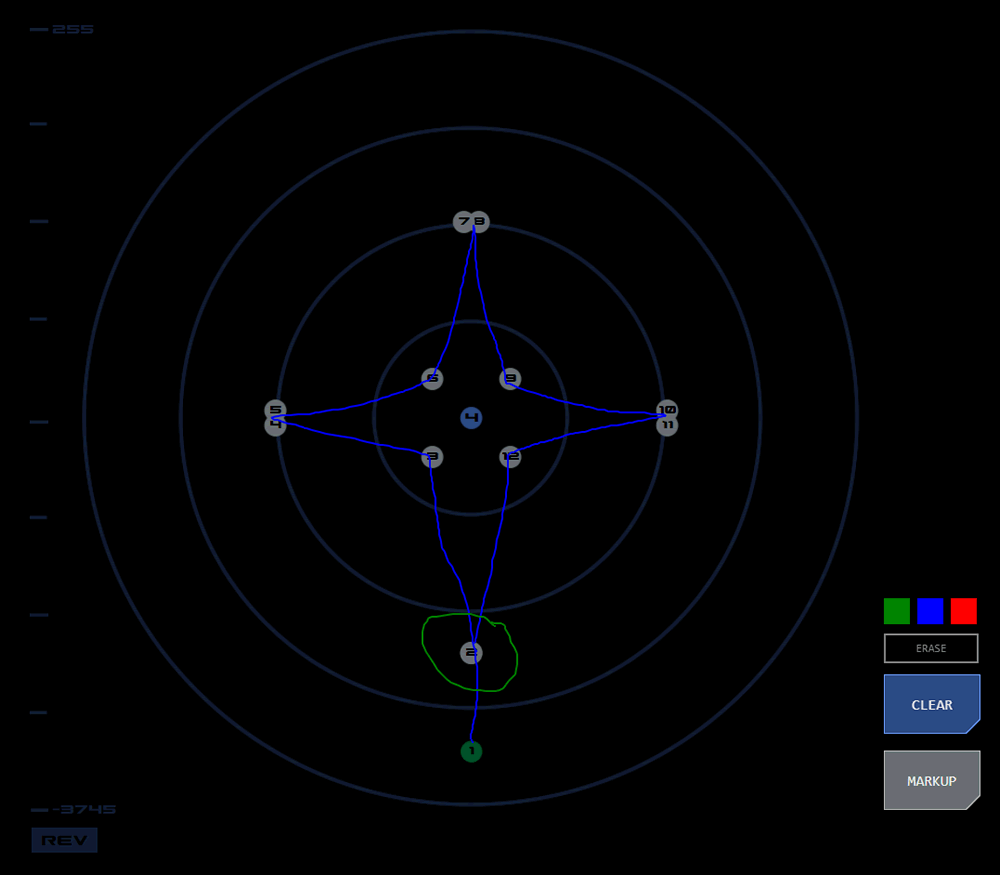
Task: Click the blue center marker
Action: (471, 418)
